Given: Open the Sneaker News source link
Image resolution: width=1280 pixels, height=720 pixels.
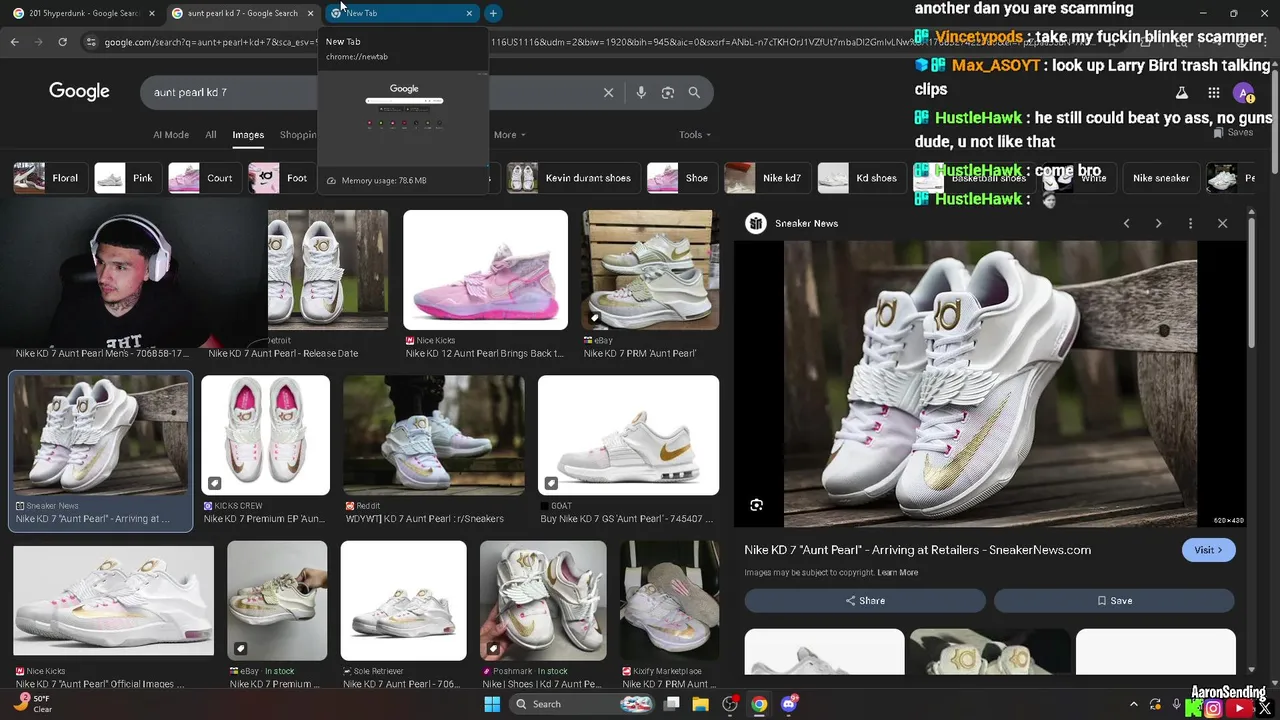Looking at the screenshot, I should tap(806, 223).
